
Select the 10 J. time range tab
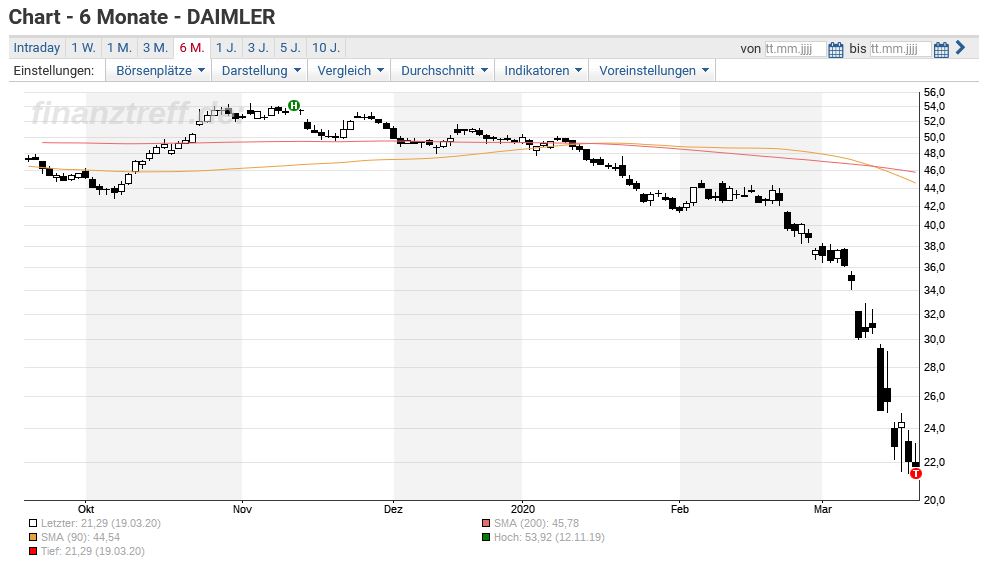tap(326, 48)
